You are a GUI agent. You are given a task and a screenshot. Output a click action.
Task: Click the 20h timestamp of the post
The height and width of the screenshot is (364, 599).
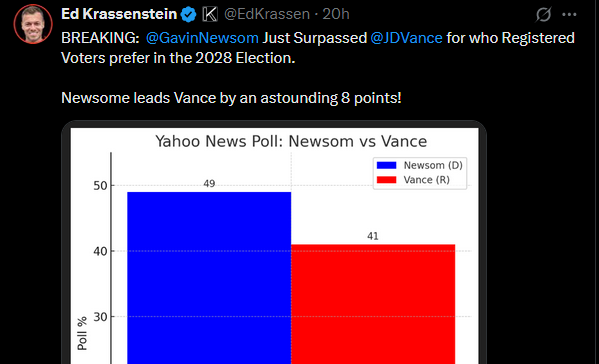336,14
